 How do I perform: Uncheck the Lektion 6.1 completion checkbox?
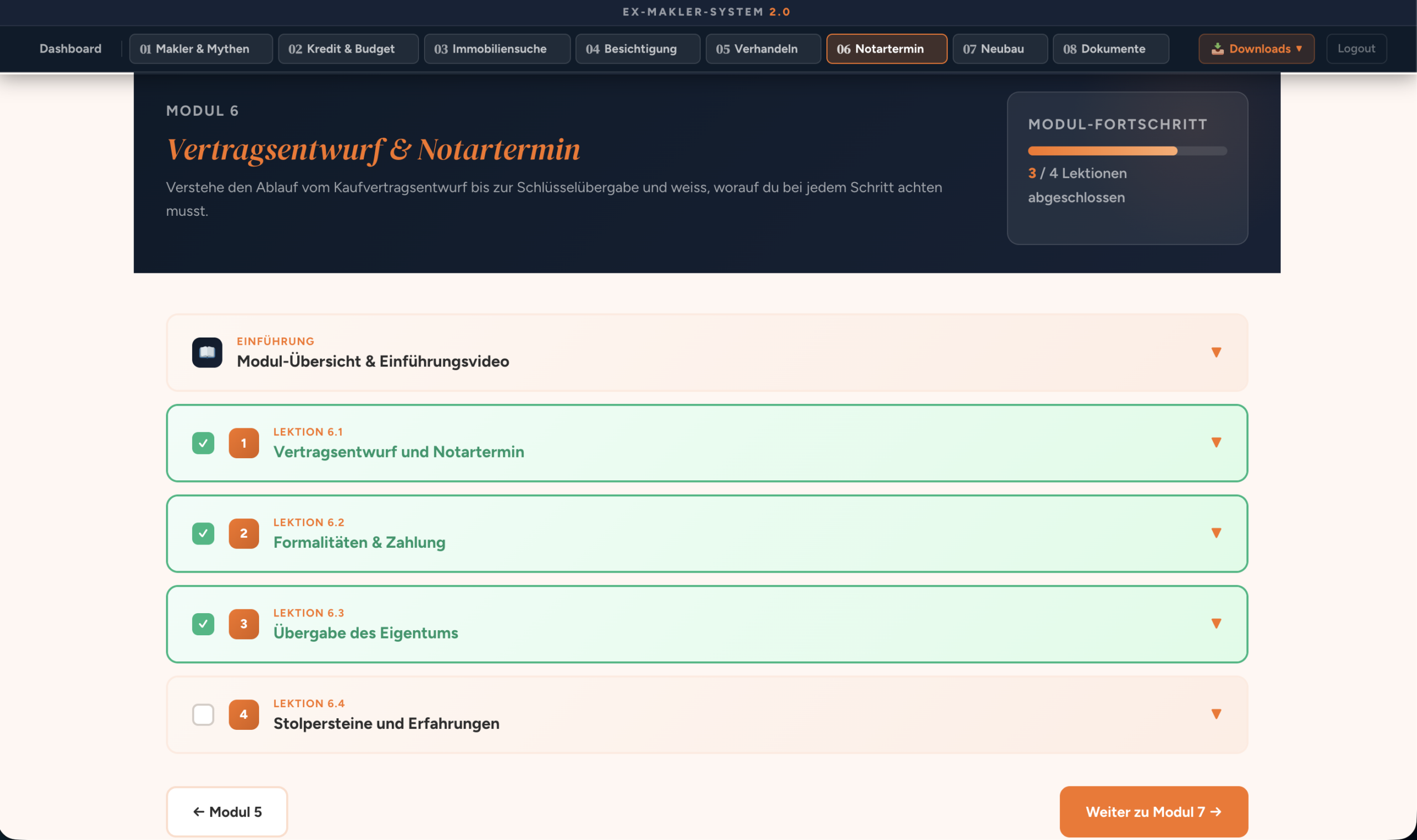(203, 443)
